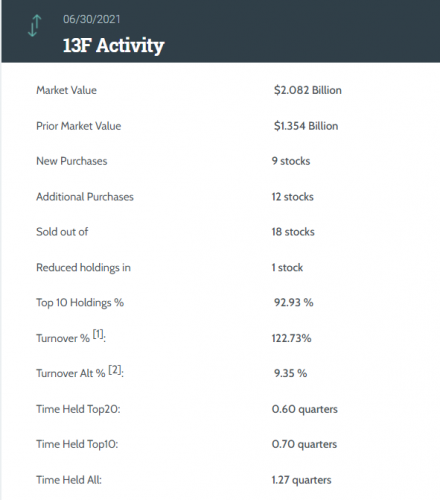Select the 13F Activity heading

[x=113, y=45]
